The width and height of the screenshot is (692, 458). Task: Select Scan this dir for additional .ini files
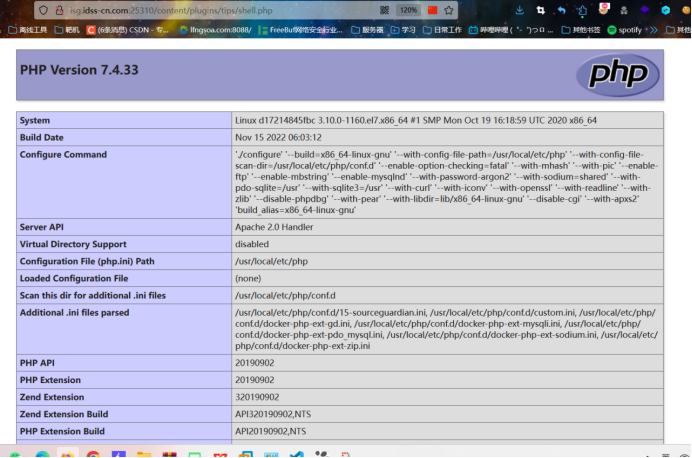tap(93, 296)
